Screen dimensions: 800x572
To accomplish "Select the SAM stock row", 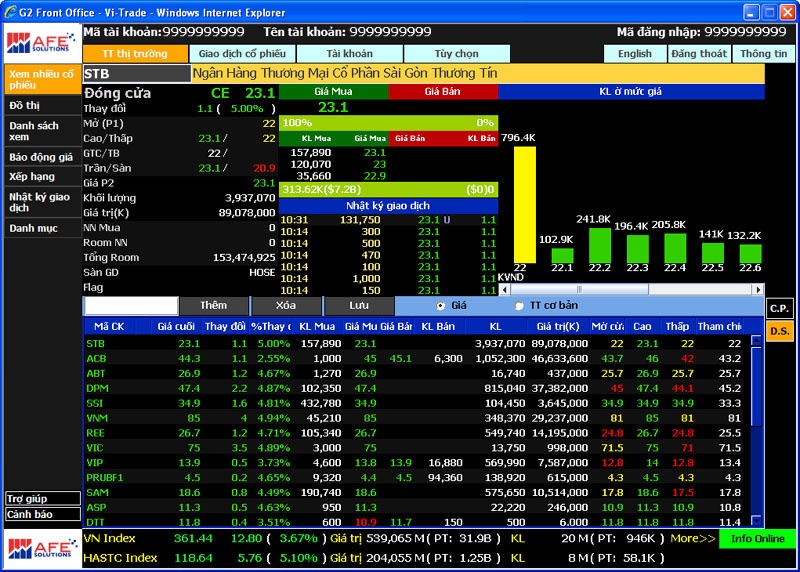I will point(416,492).
